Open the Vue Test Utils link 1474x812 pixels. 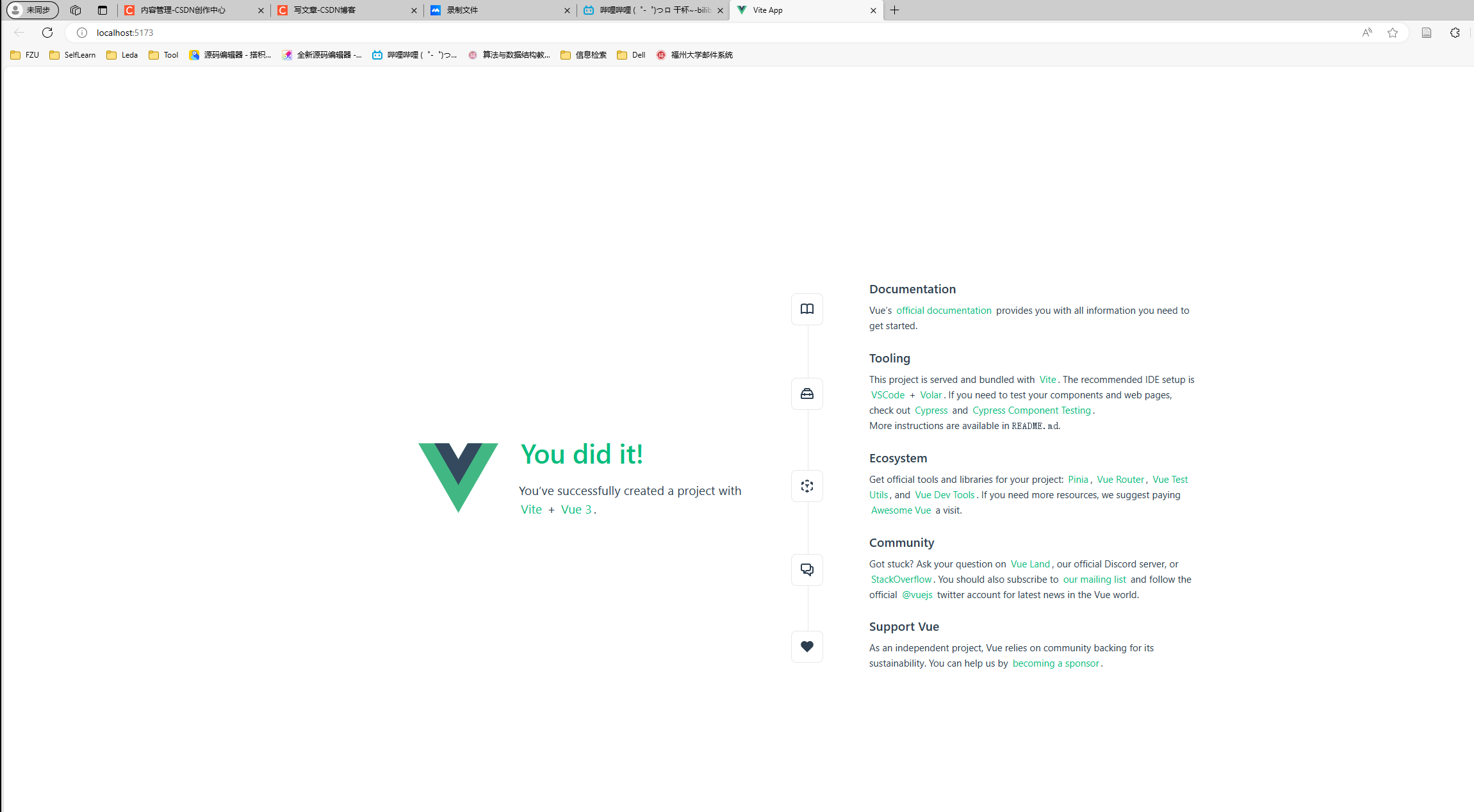click(1170, 480)
